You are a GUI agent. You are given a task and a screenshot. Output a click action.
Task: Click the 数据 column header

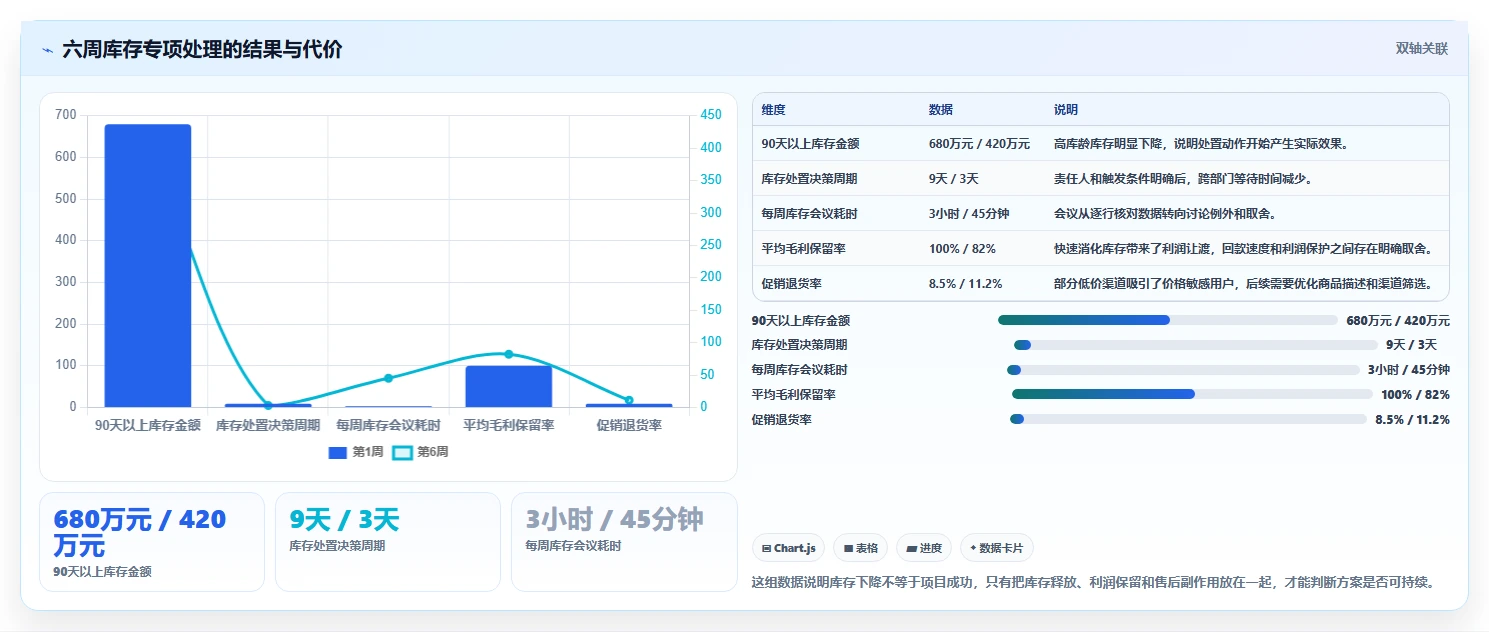941,110
